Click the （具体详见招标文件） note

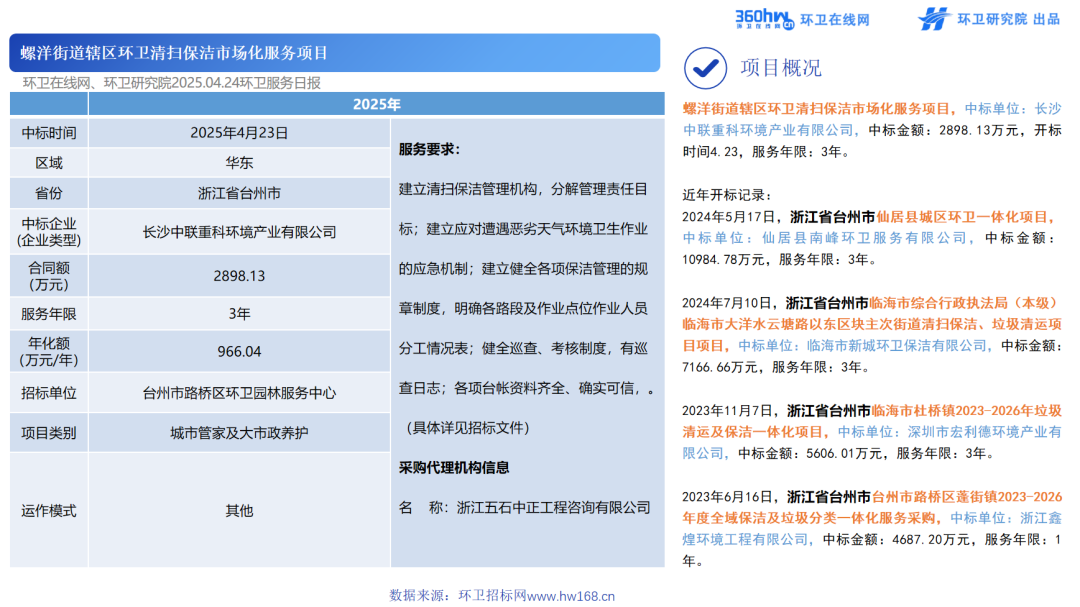(x=468, y=428)
